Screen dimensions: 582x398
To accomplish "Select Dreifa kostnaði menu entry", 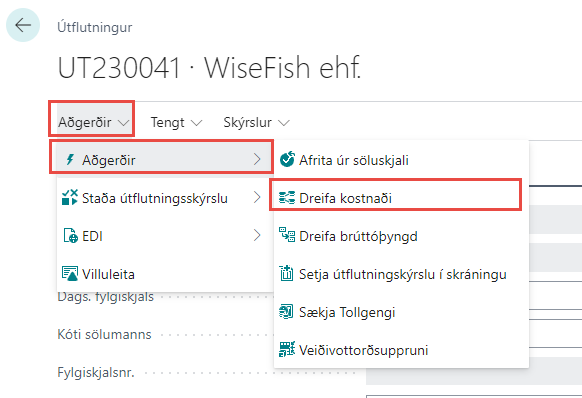I will pyautogui.click(x=396, y=198).
